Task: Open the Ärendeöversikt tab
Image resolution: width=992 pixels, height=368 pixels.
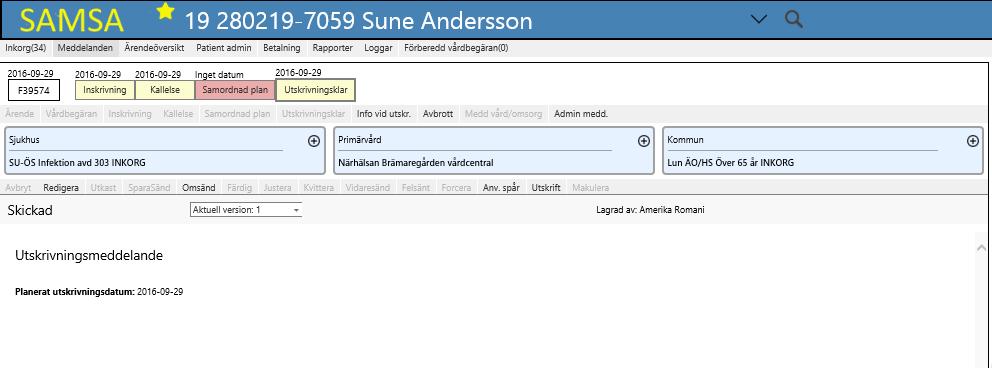Action: [154, 48]
